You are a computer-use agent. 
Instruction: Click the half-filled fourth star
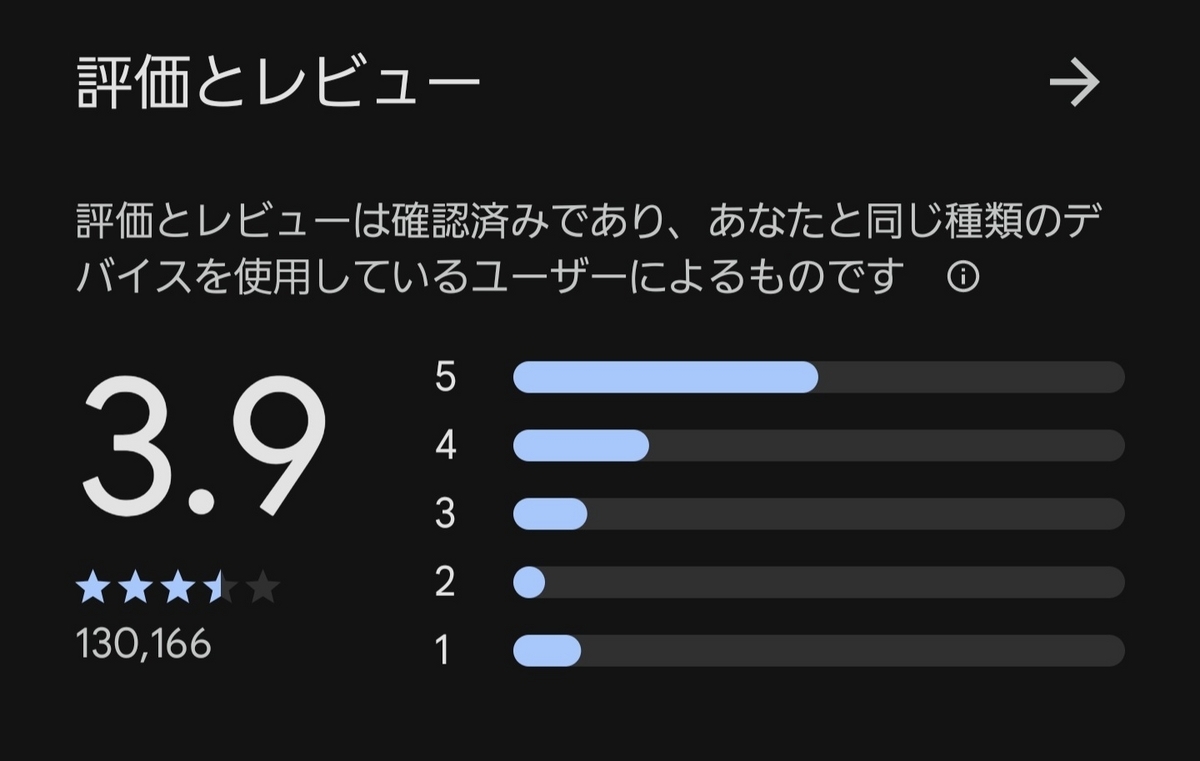point(220,588)
